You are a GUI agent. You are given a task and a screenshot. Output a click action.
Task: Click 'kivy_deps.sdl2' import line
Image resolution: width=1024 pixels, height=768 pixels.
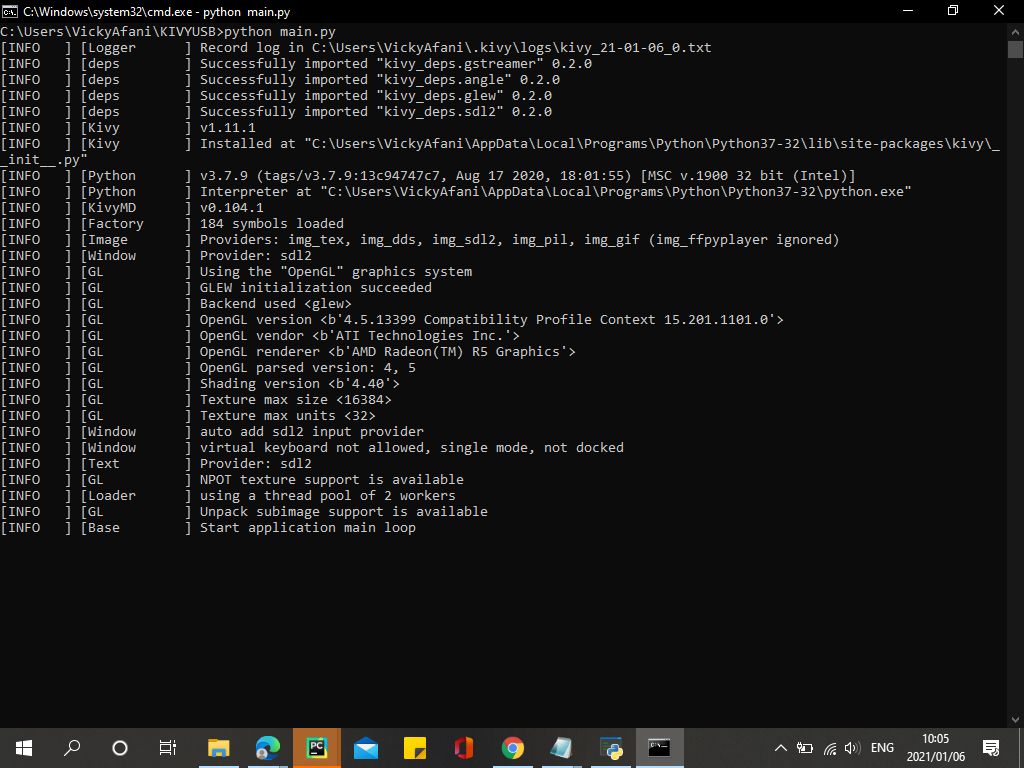(x=276, y=112)
